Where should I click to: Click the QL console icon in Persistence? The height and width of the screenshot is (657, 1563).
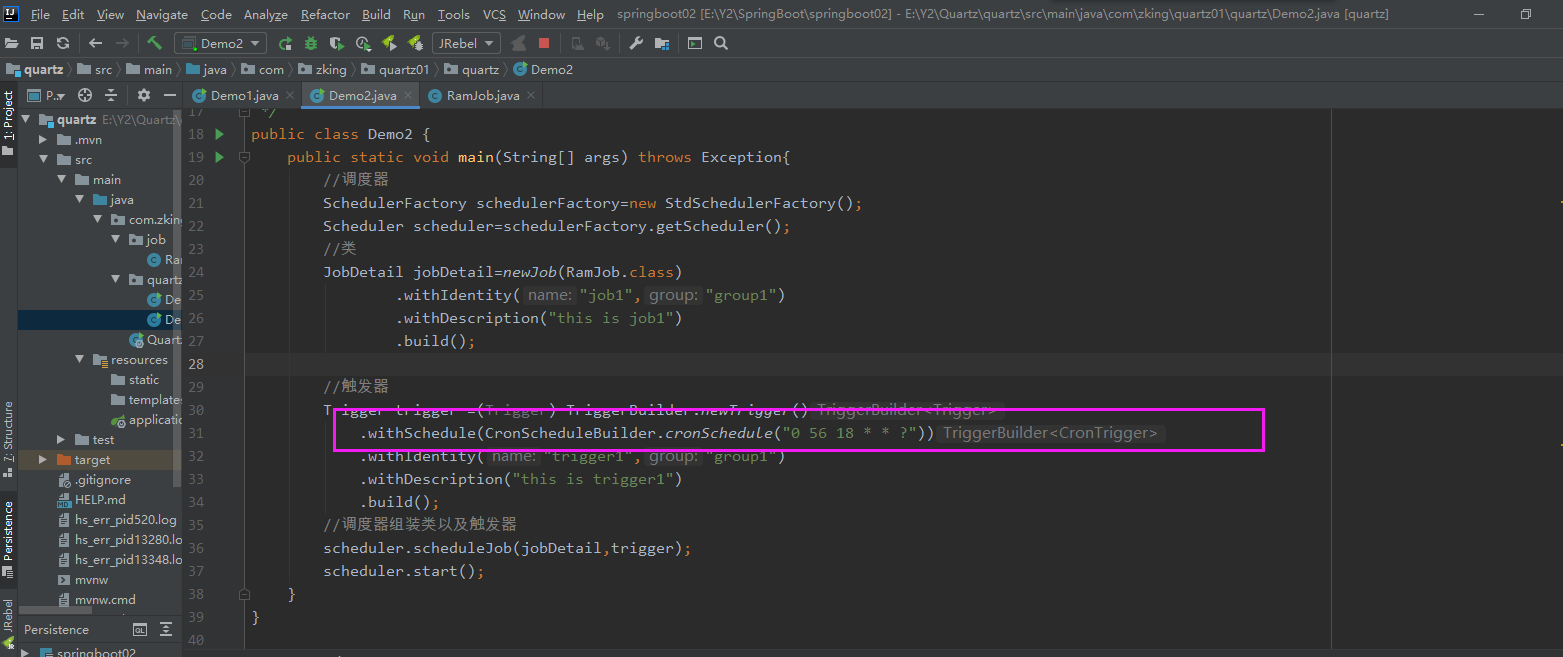140,630
